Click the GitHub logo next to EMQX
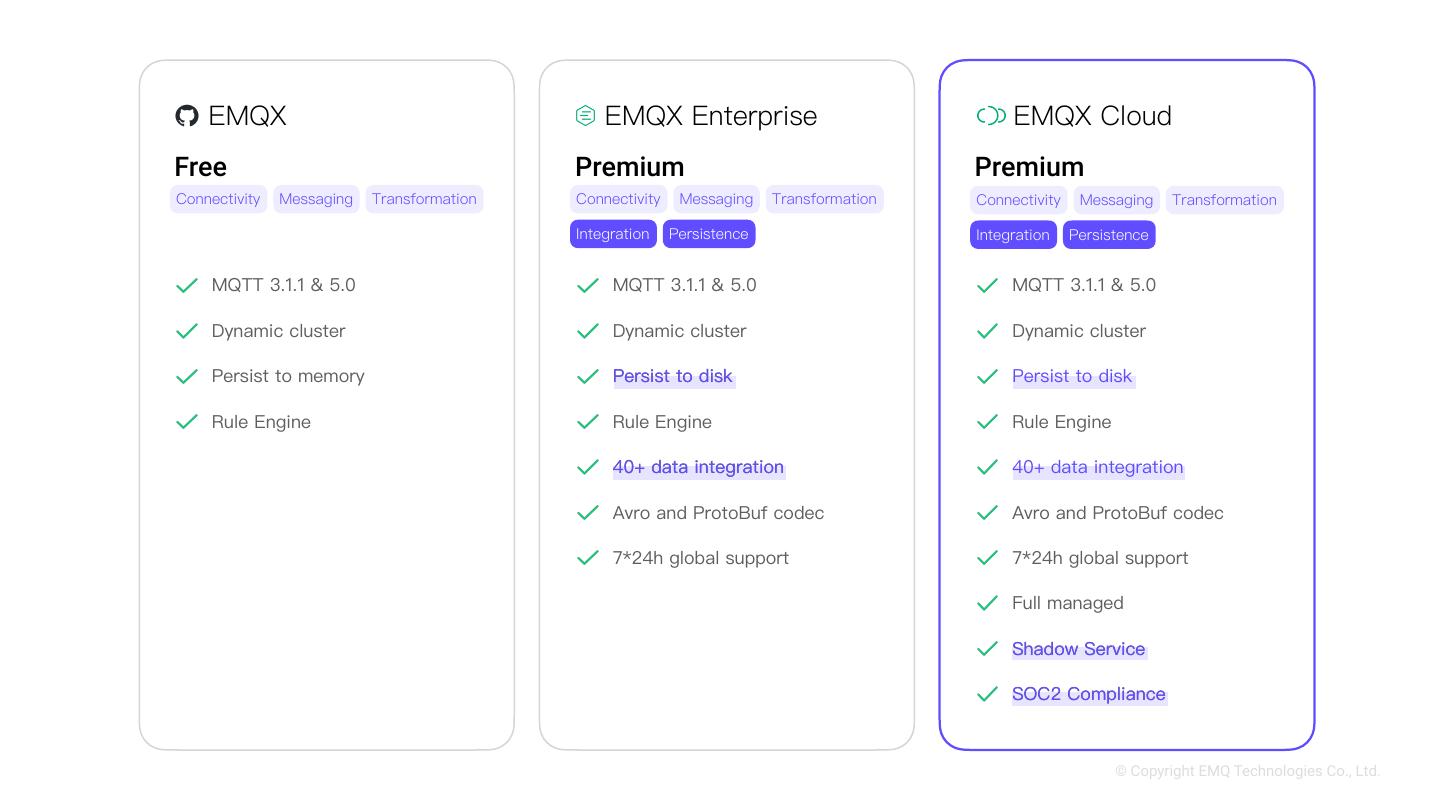Viewport: 1440px width, 810px height. [187, 116]
